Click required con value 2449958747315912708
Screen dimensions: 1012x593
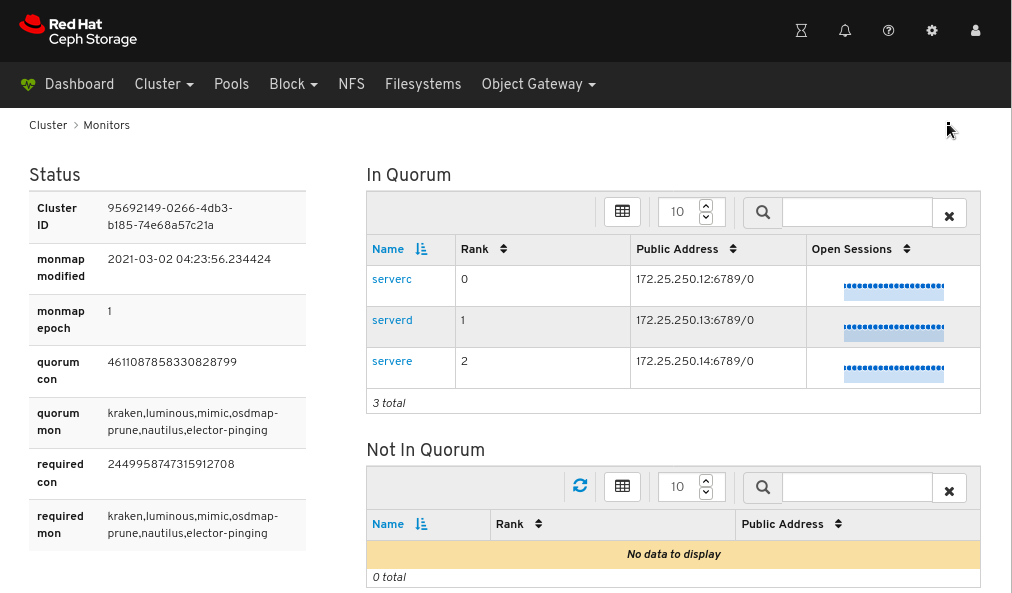coord(171,465)
